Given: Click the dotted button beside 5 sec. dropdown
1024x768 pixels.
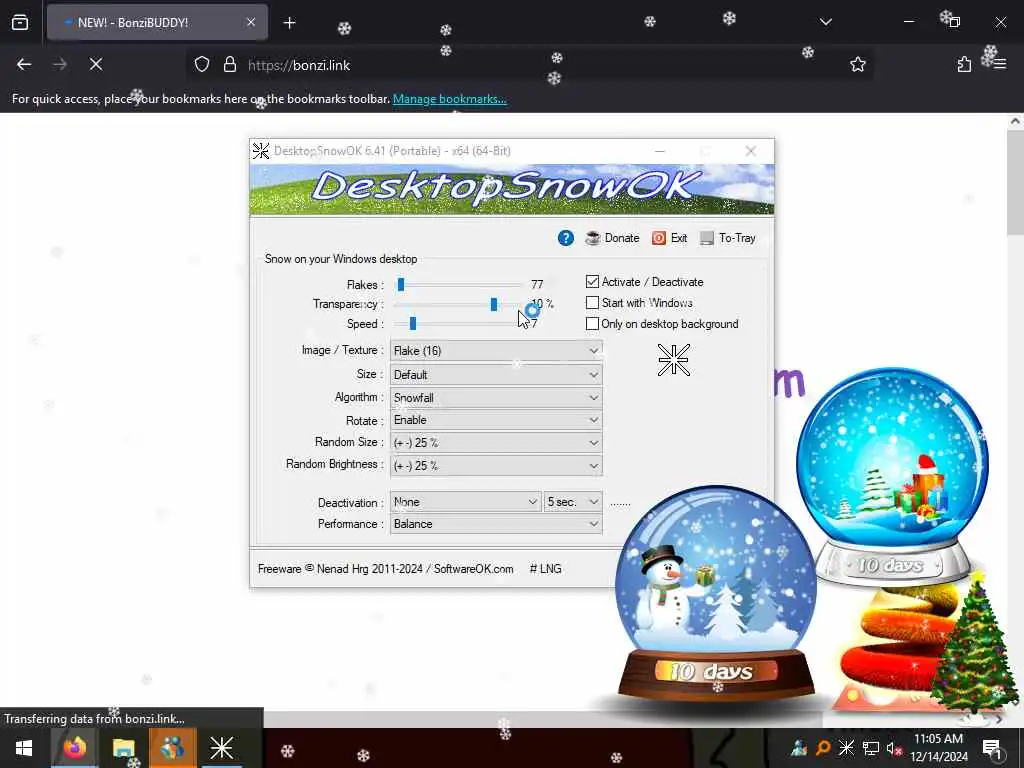Looking at the screenshot, I should (x=620, y=502).
